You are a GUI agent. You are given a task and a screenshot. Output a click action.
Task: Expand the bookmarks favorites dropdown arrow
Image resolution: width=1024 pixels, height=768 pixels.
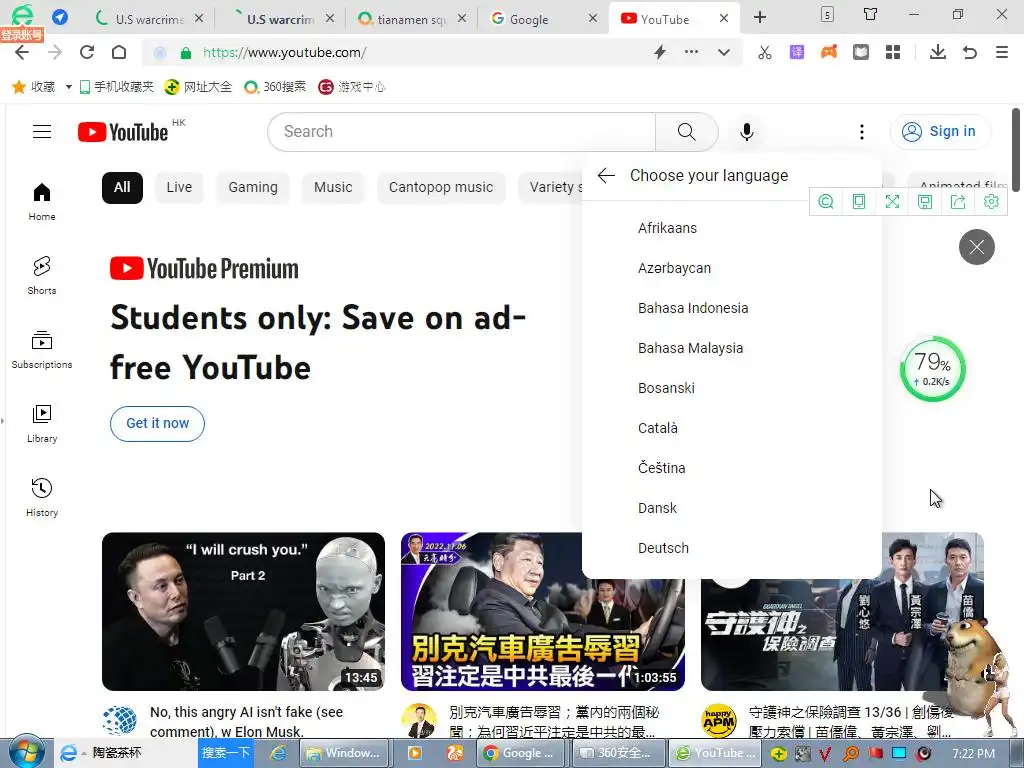click(69, 87)
